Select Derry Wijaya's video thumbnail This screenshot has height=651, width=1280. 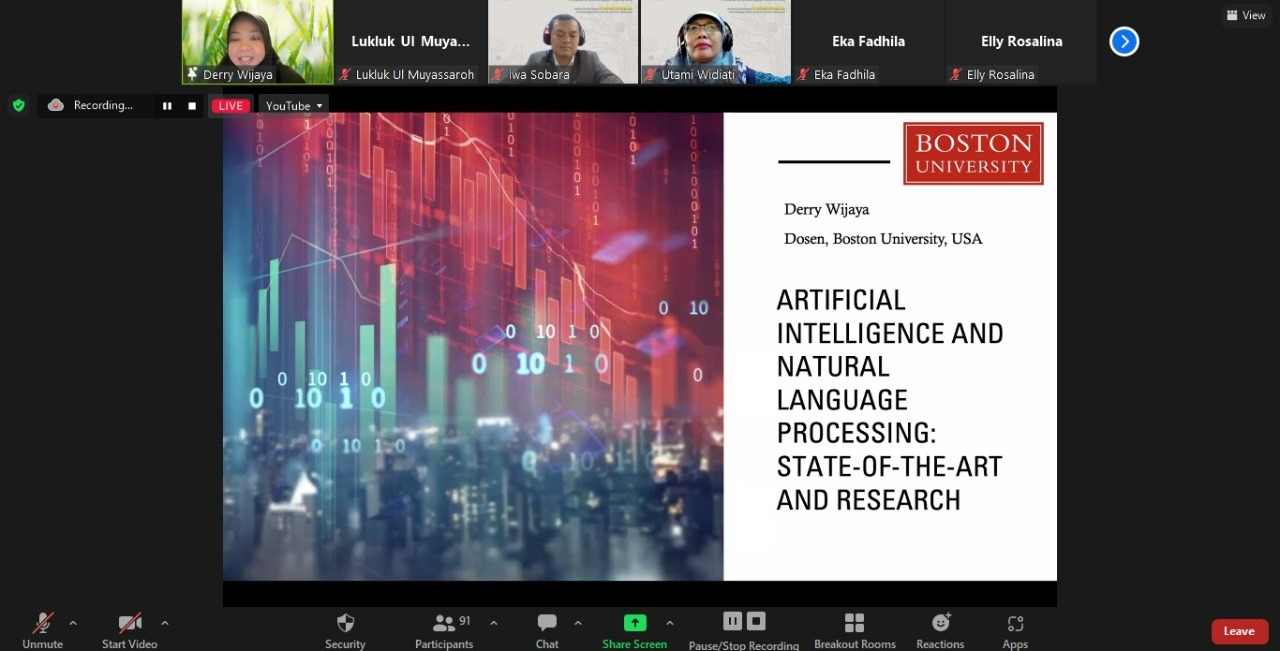coord(258,41)
